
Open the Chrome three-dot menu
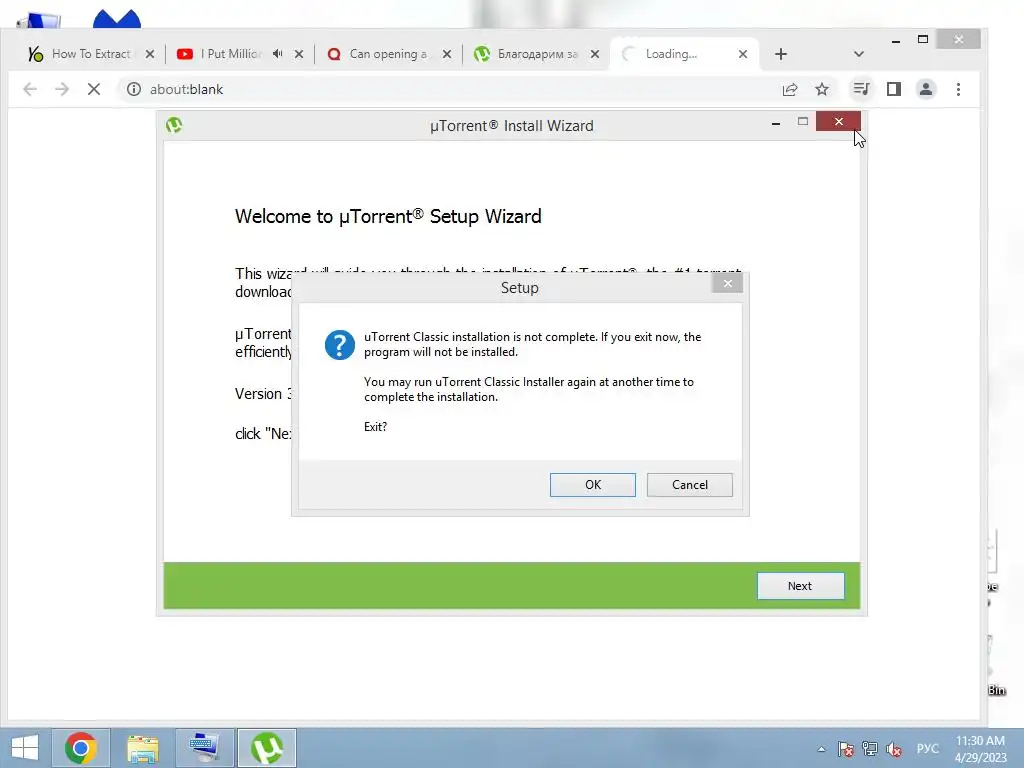tap(958, 89)
